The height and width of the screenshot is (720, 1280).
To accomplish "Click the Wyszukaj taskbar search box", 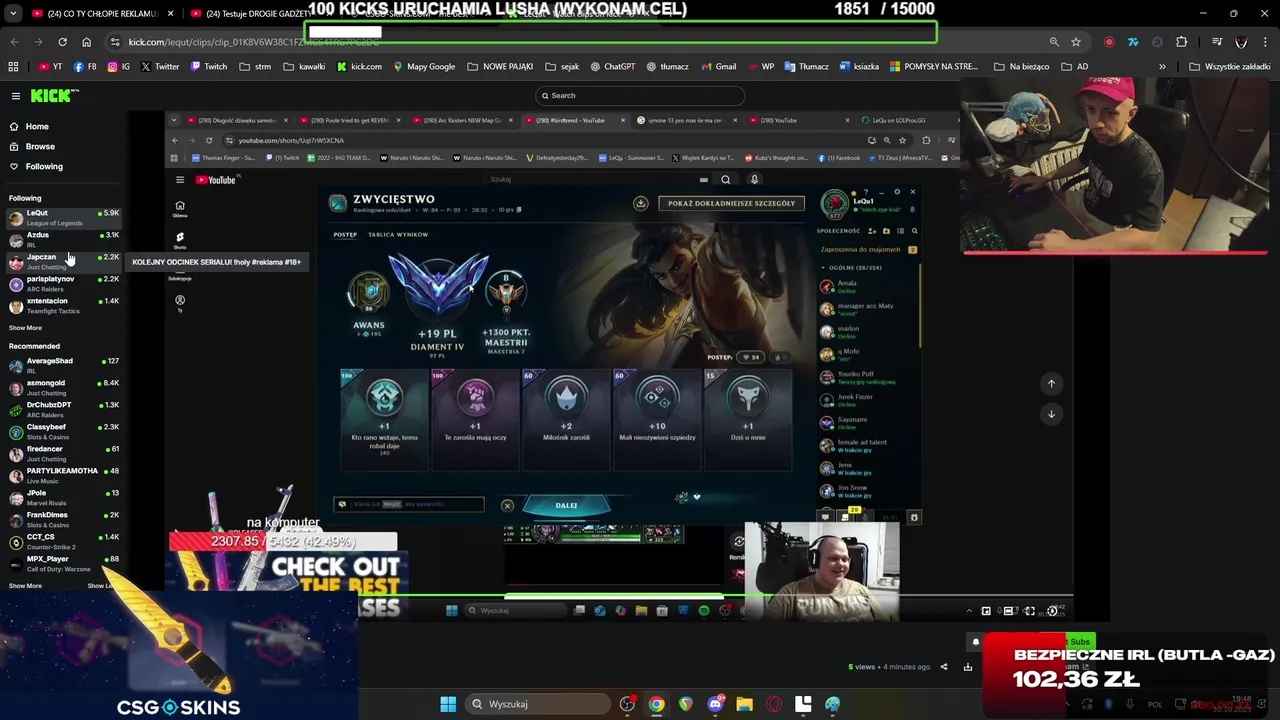I will (x=538, y=704).
